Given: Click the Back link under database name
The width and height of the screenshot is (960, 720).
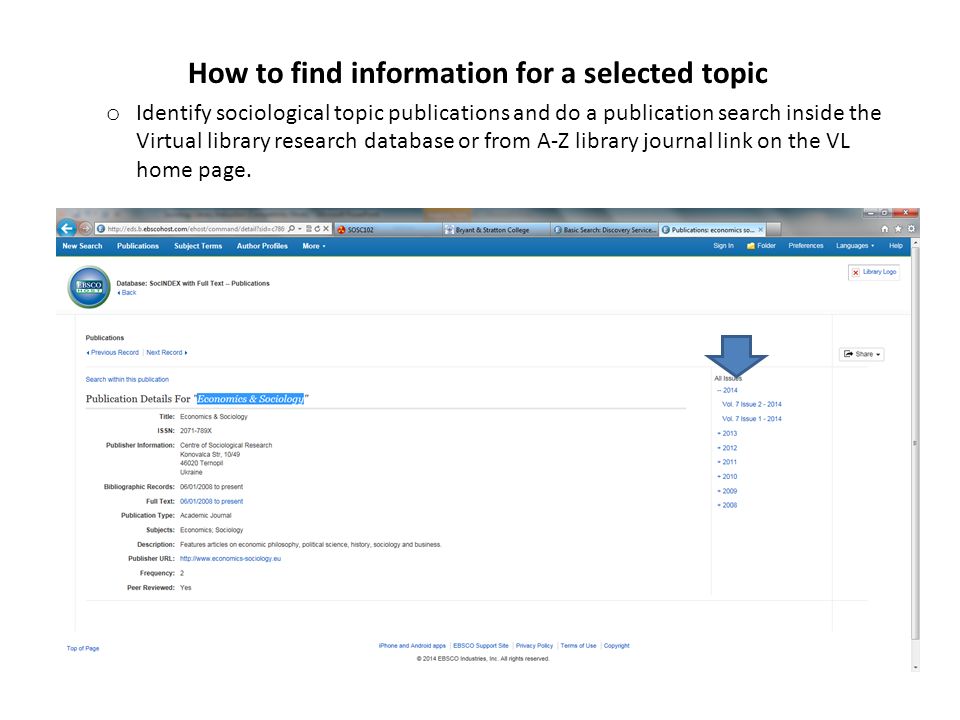Looking at the screenshot, I should [x=127, y=293].
